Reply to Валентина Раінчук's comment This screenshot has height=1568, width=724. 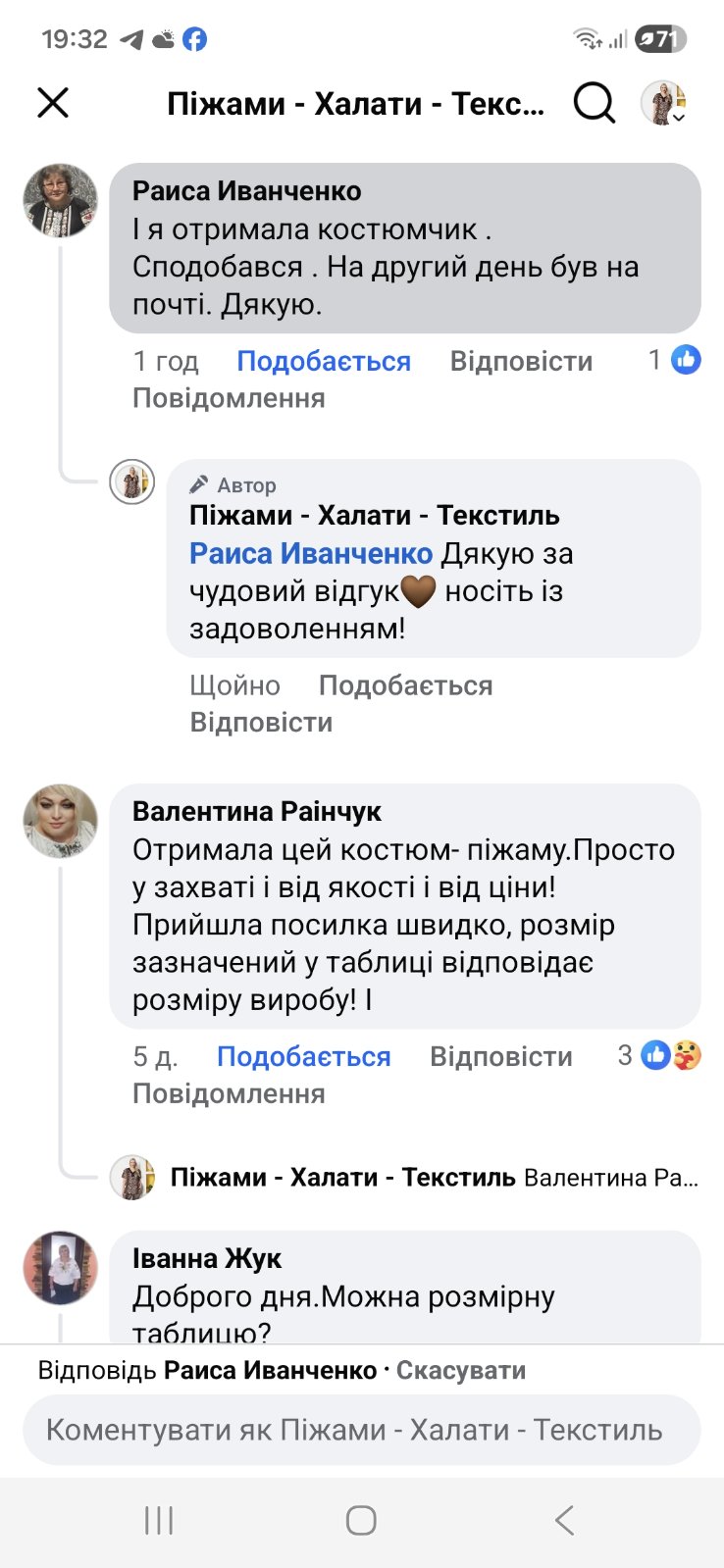[500, 1057]
